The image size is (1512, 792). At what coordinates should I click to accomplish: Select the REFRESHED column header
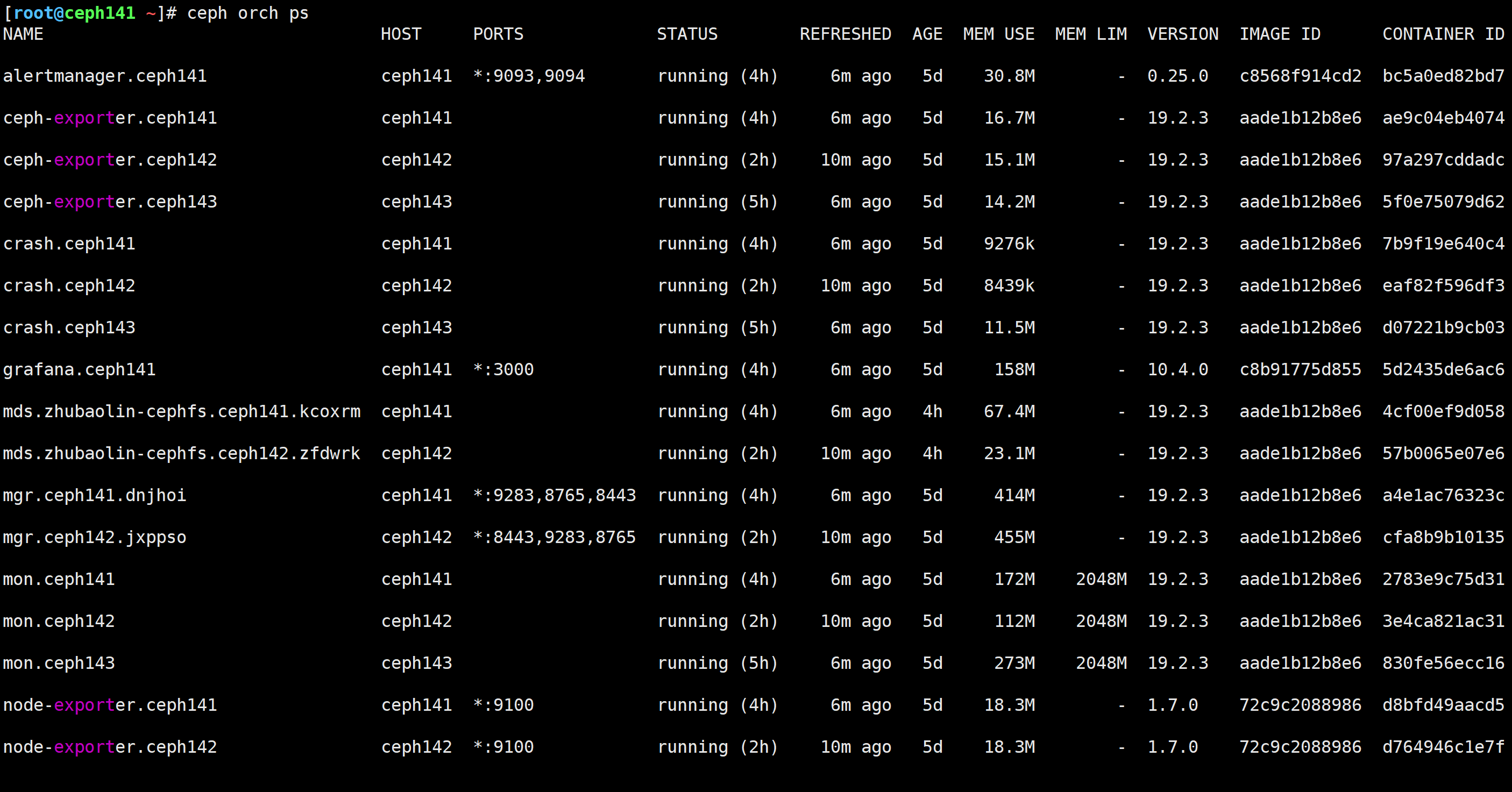[x=845, y=34]
